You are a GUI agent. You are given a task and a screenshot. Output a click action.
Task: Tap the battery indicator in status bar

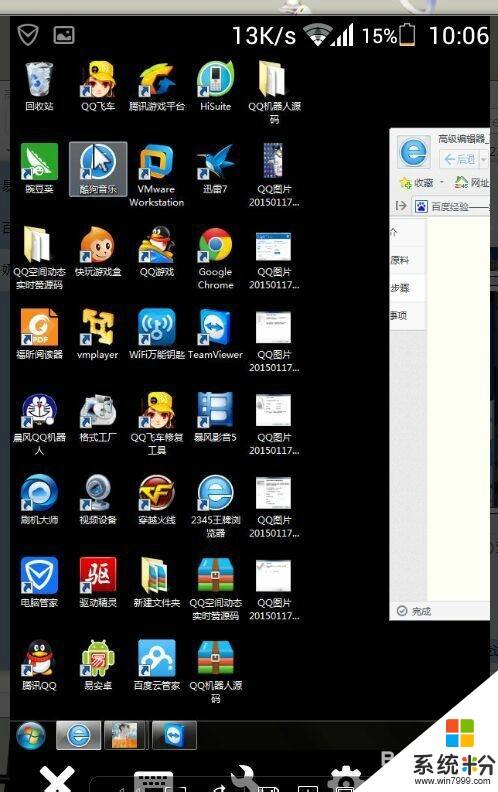[407, 35]
